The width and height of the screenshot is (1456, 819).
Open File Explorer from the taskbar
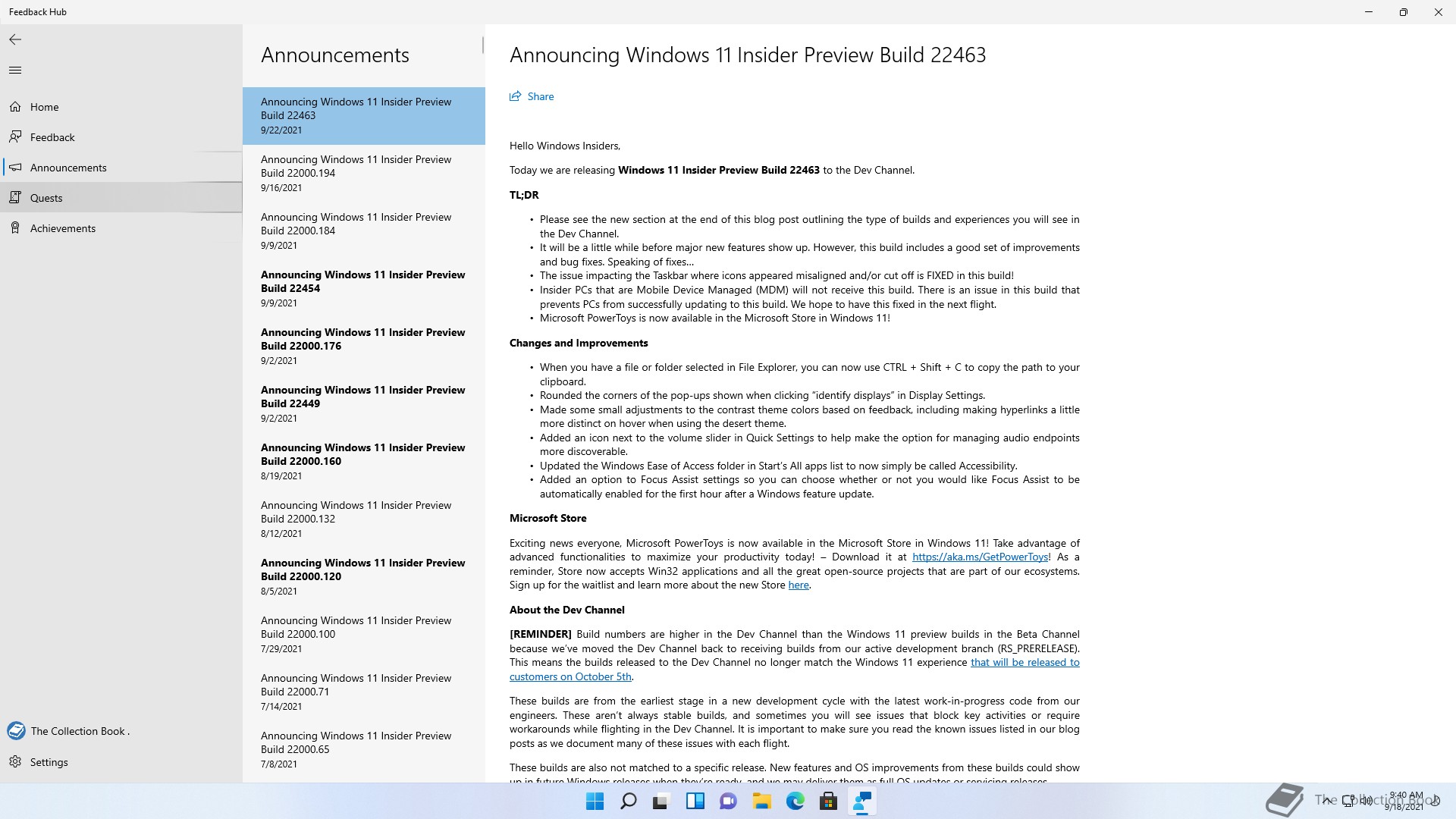(x=761, y=802)
